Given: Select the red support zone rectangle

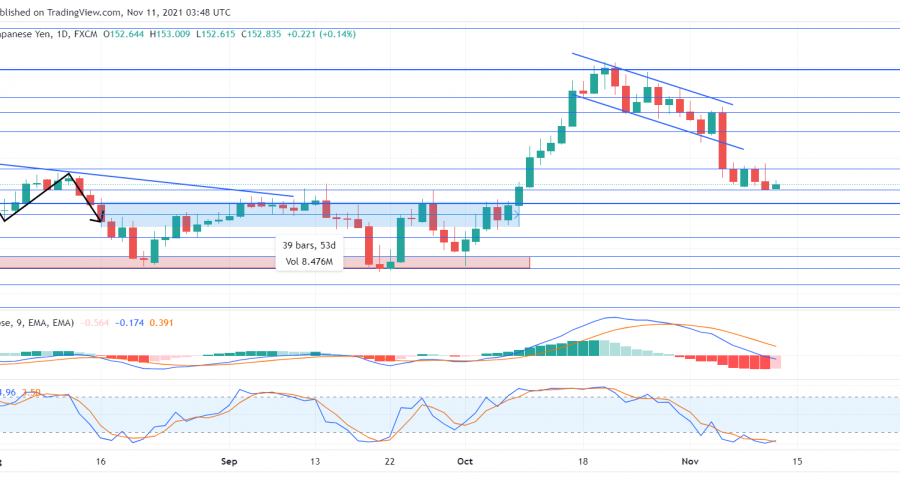Looking at the screenshot, I should [264, 262].
